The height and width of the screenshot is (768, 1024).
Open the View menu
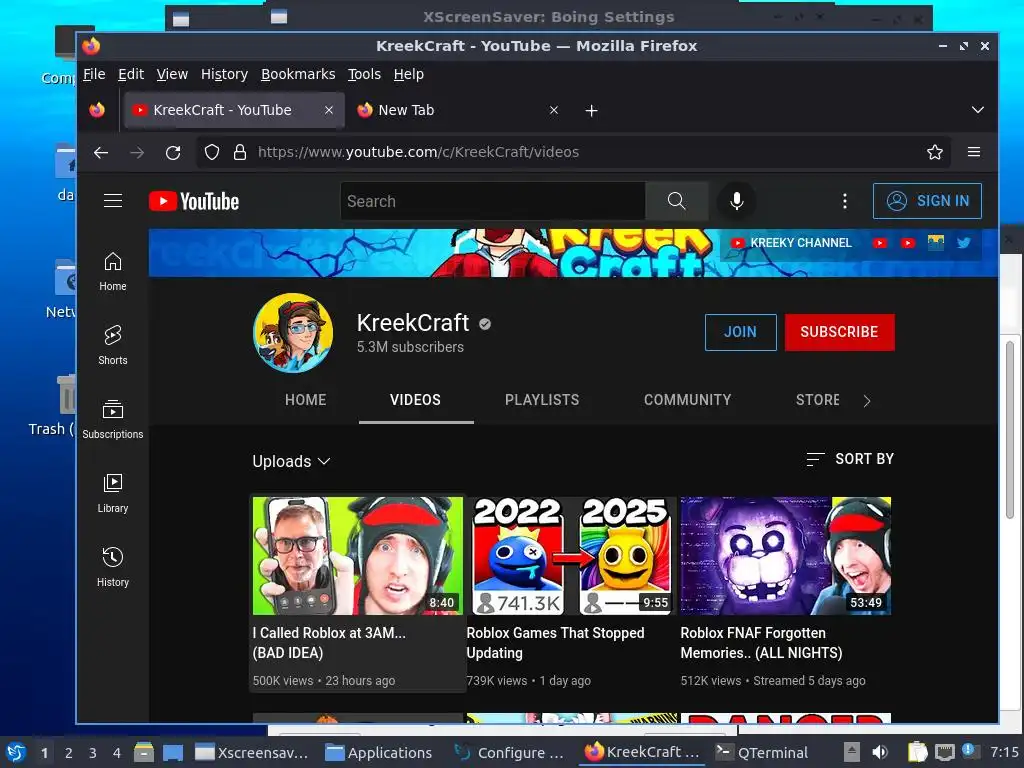pyautogui.click(x=172, y=74)
